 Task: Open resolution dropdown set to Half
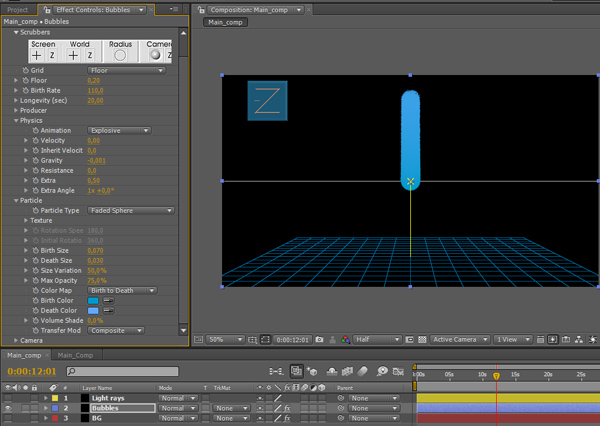377,339
